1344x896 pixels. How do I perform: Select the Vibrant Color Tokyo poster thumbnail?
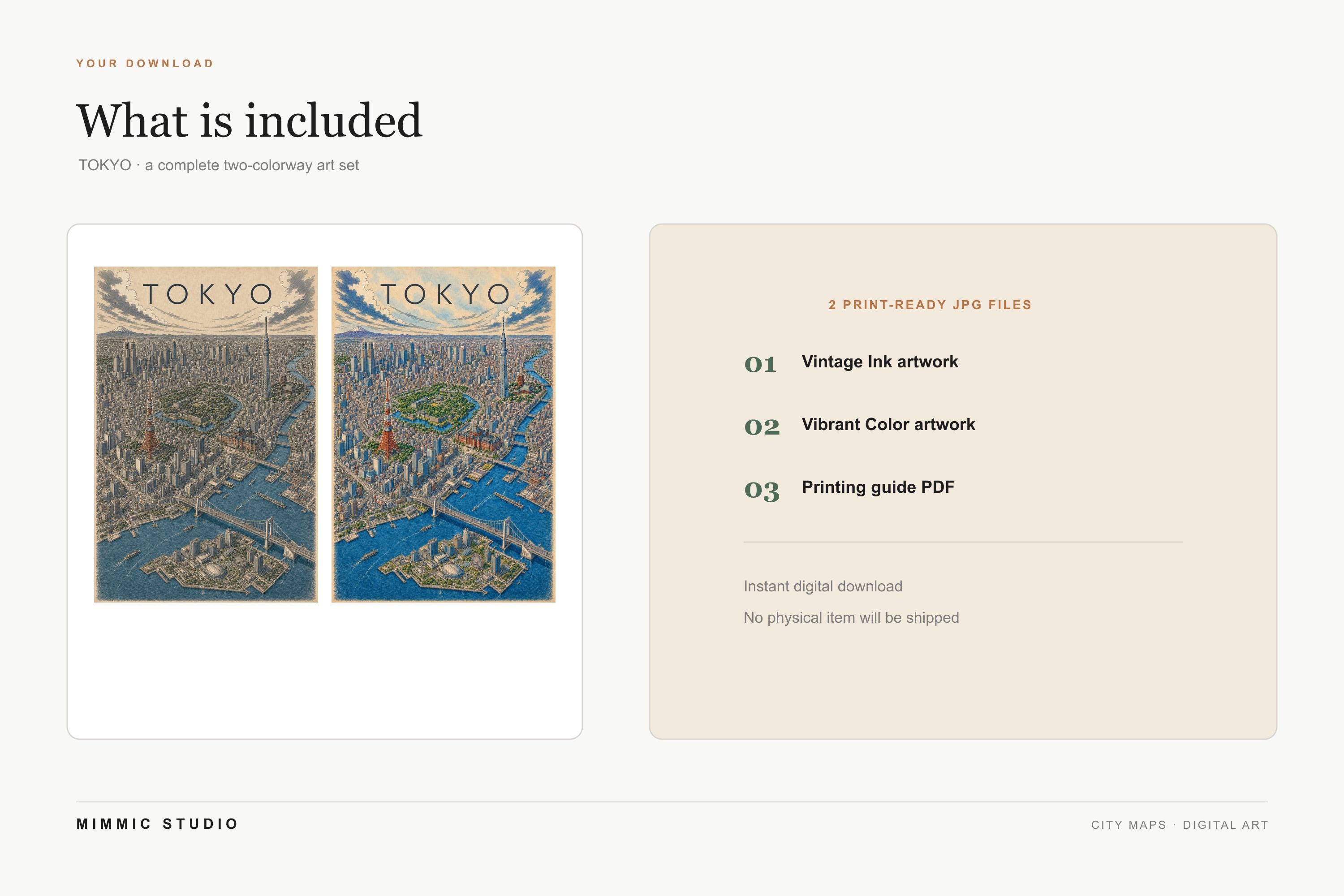pos(444,434)
